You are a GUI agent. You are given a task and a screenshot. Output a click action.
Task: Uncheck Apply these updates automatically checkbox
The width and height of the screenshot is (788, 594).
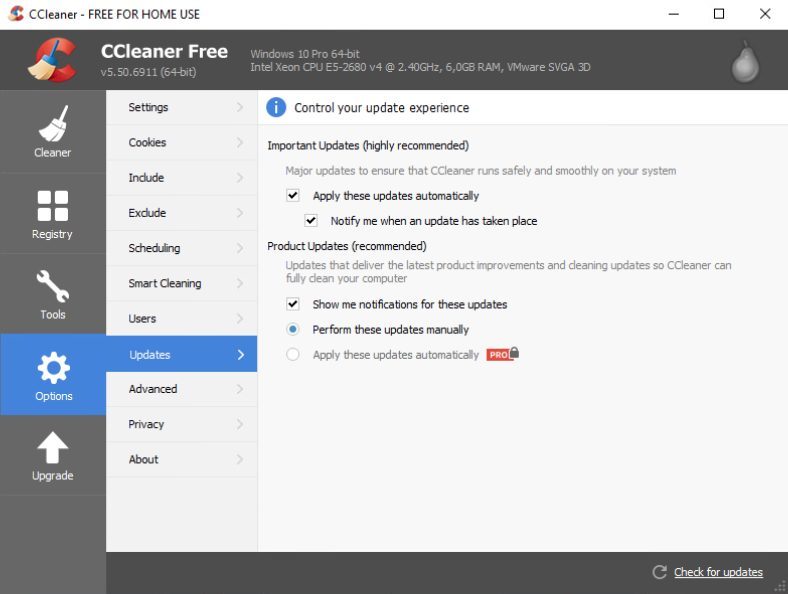coord(293,196)
